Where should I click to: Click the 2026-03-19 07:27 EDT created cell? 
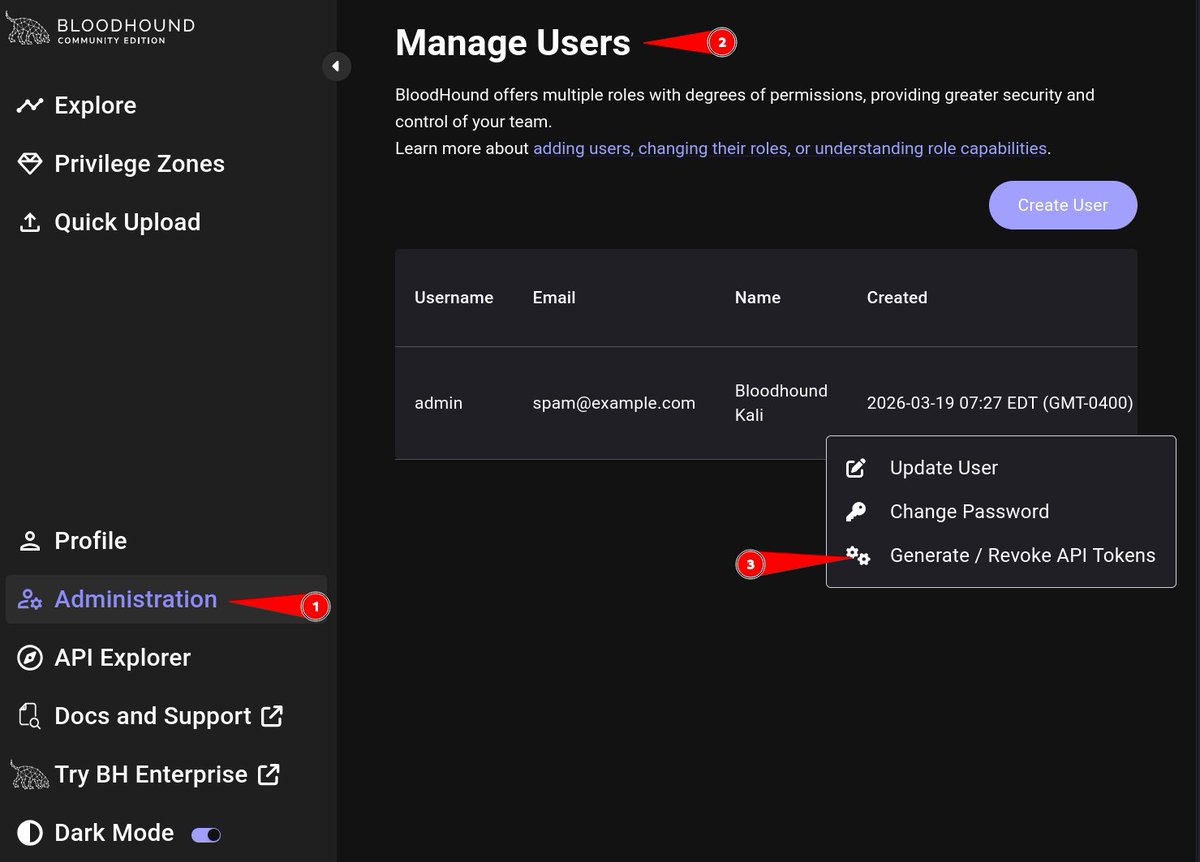pyautogui.click(x=1000, y=403)
